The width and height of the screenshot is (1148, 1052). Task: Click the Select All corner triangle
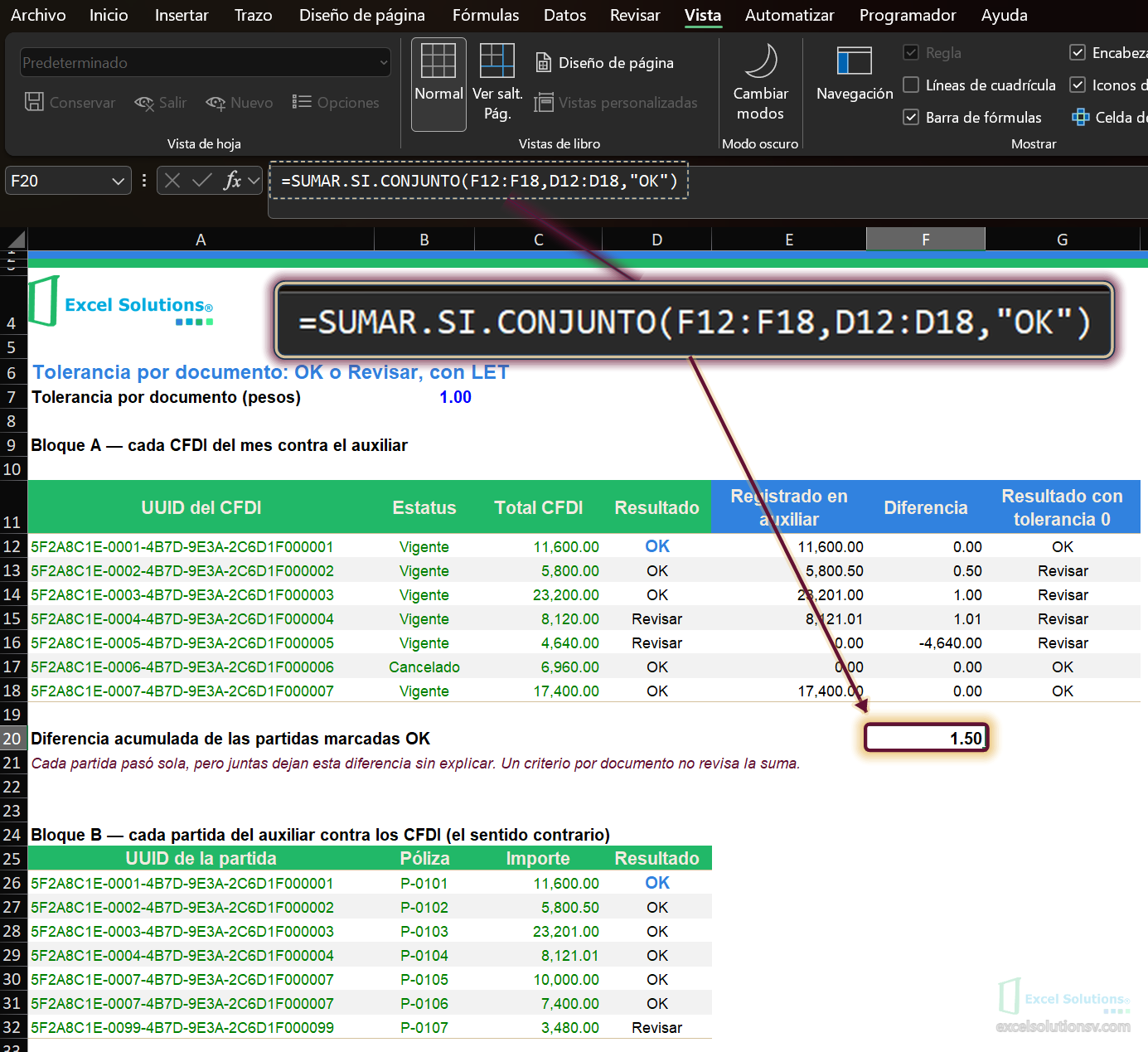(15, 240)
